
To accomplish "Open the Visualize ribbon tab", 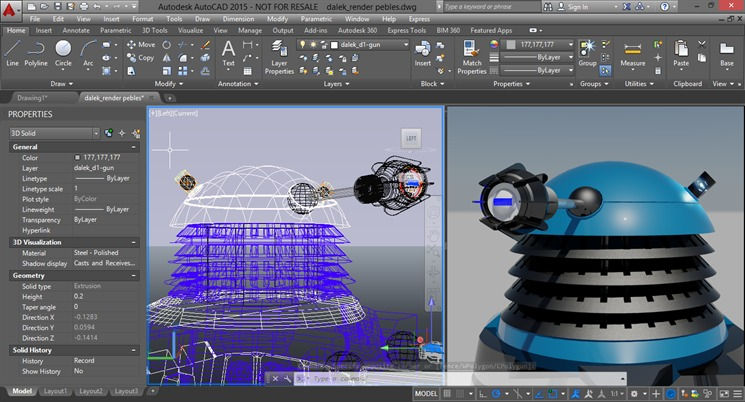I will pos(191,30).
